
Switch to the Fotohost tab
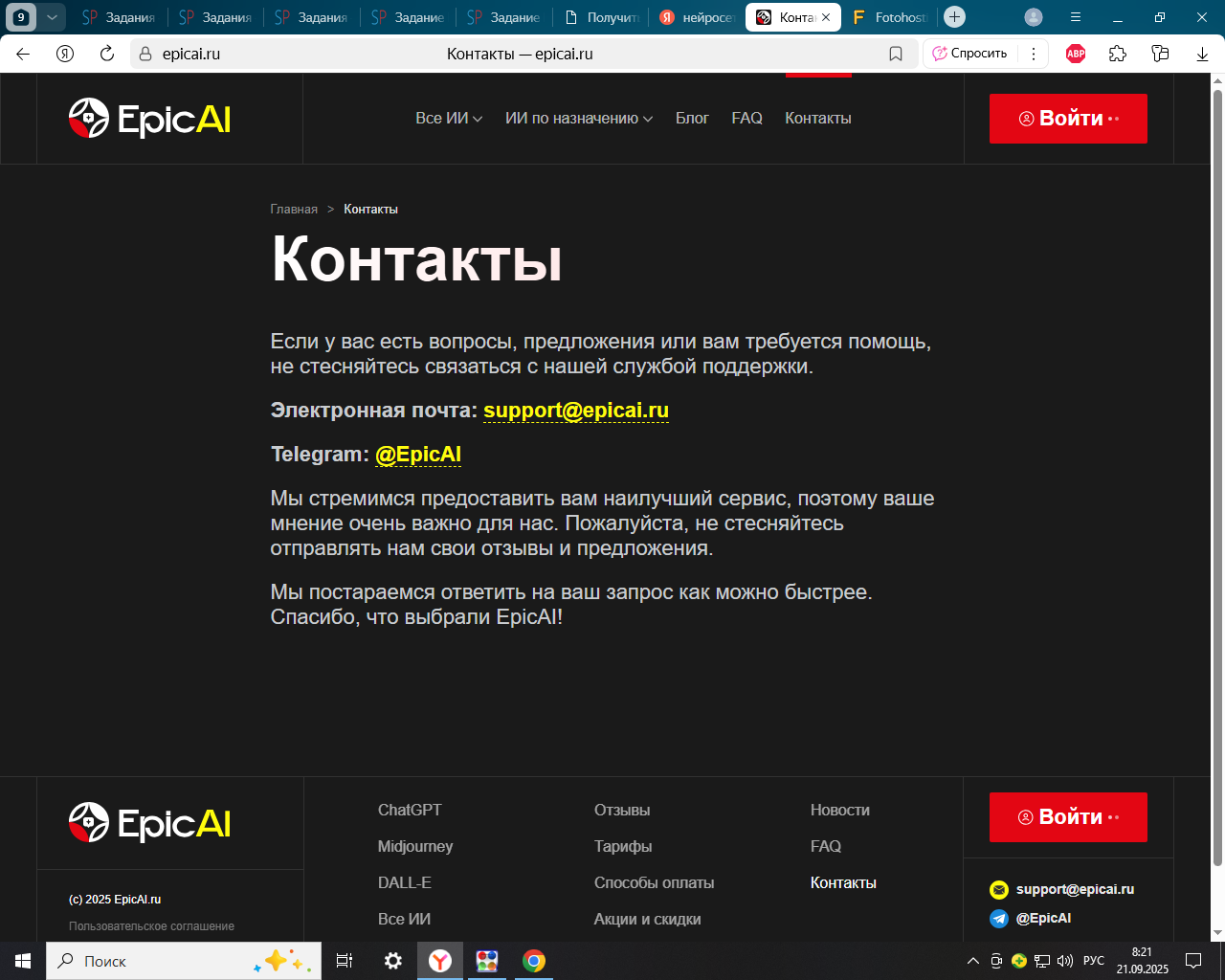(x=890, y=17)
